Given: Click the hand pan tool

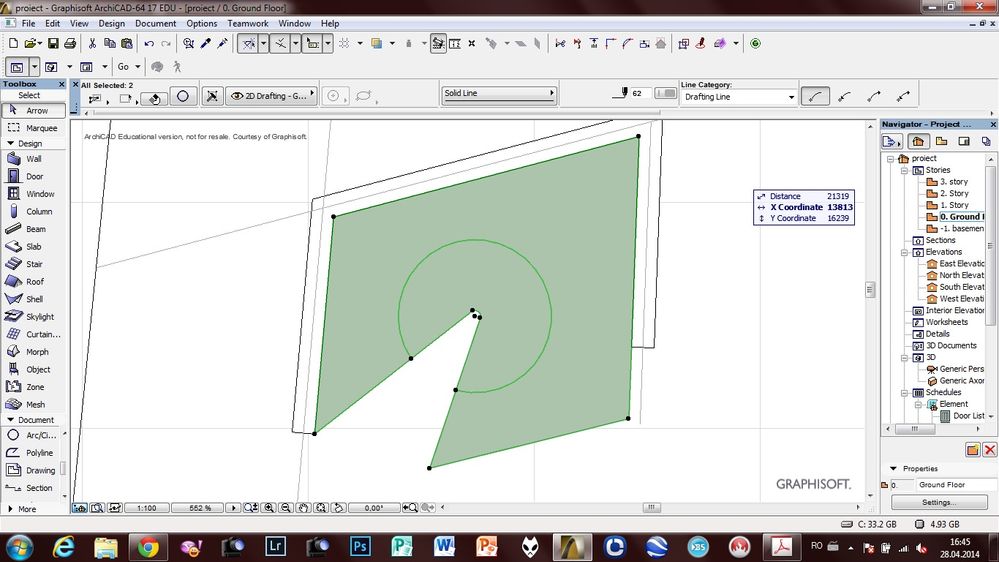Looking at the screenshot, I should [304, 508].
